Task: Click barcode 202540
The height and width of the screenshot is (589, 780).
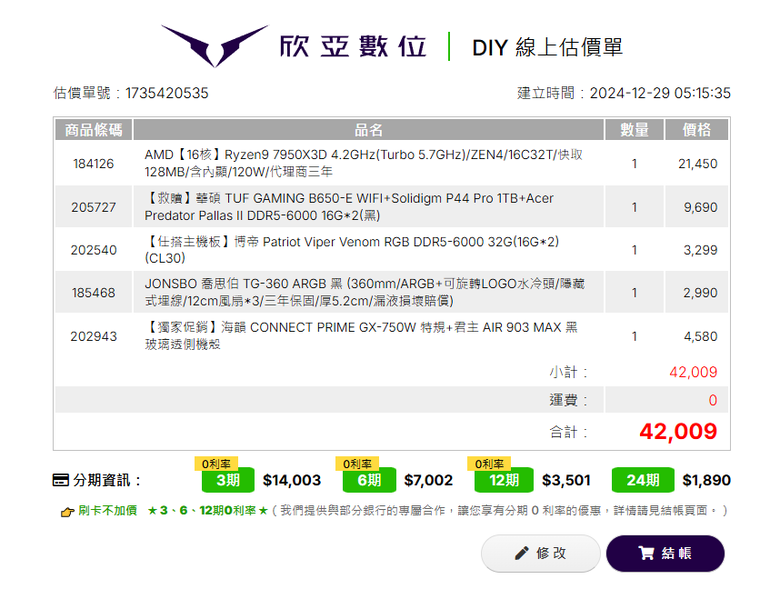Action: [x=94, y=250]
